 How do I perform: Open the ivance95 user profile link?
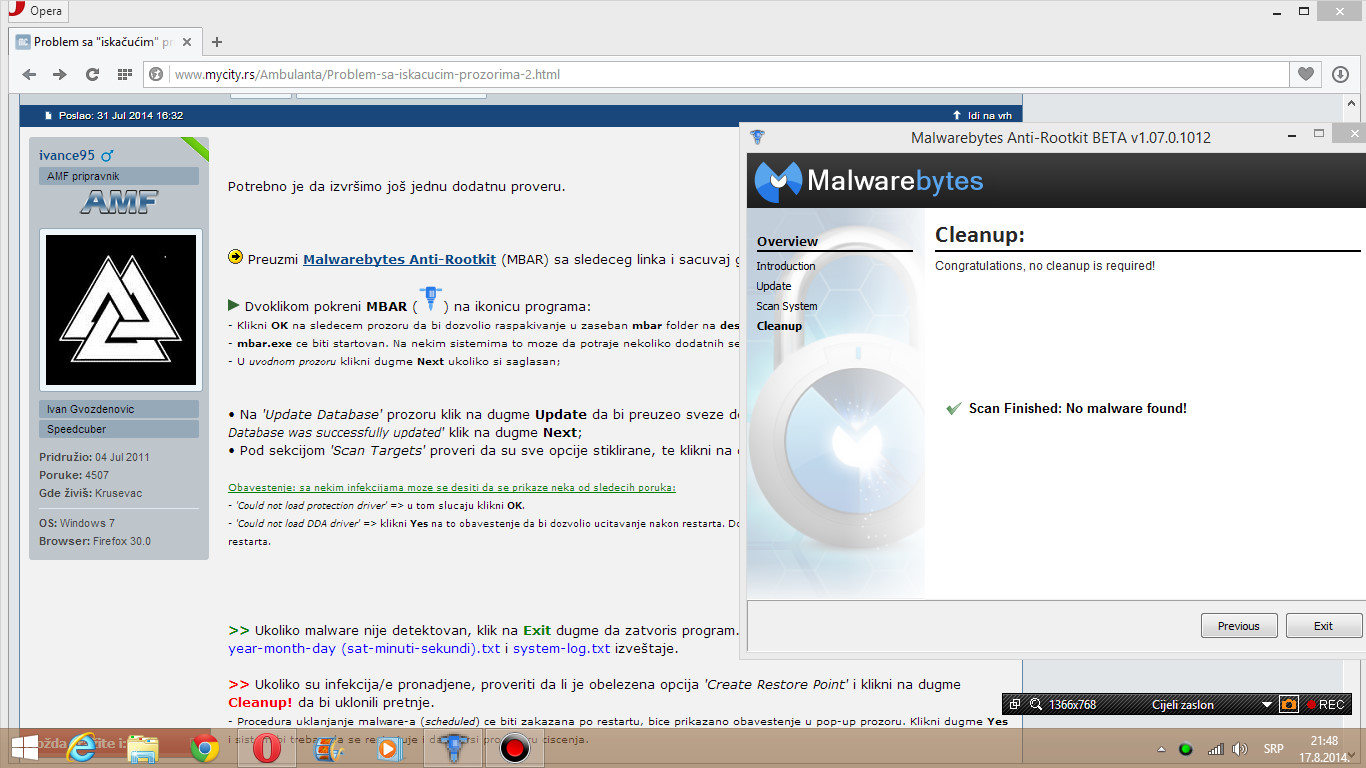(x=67, y=155)
